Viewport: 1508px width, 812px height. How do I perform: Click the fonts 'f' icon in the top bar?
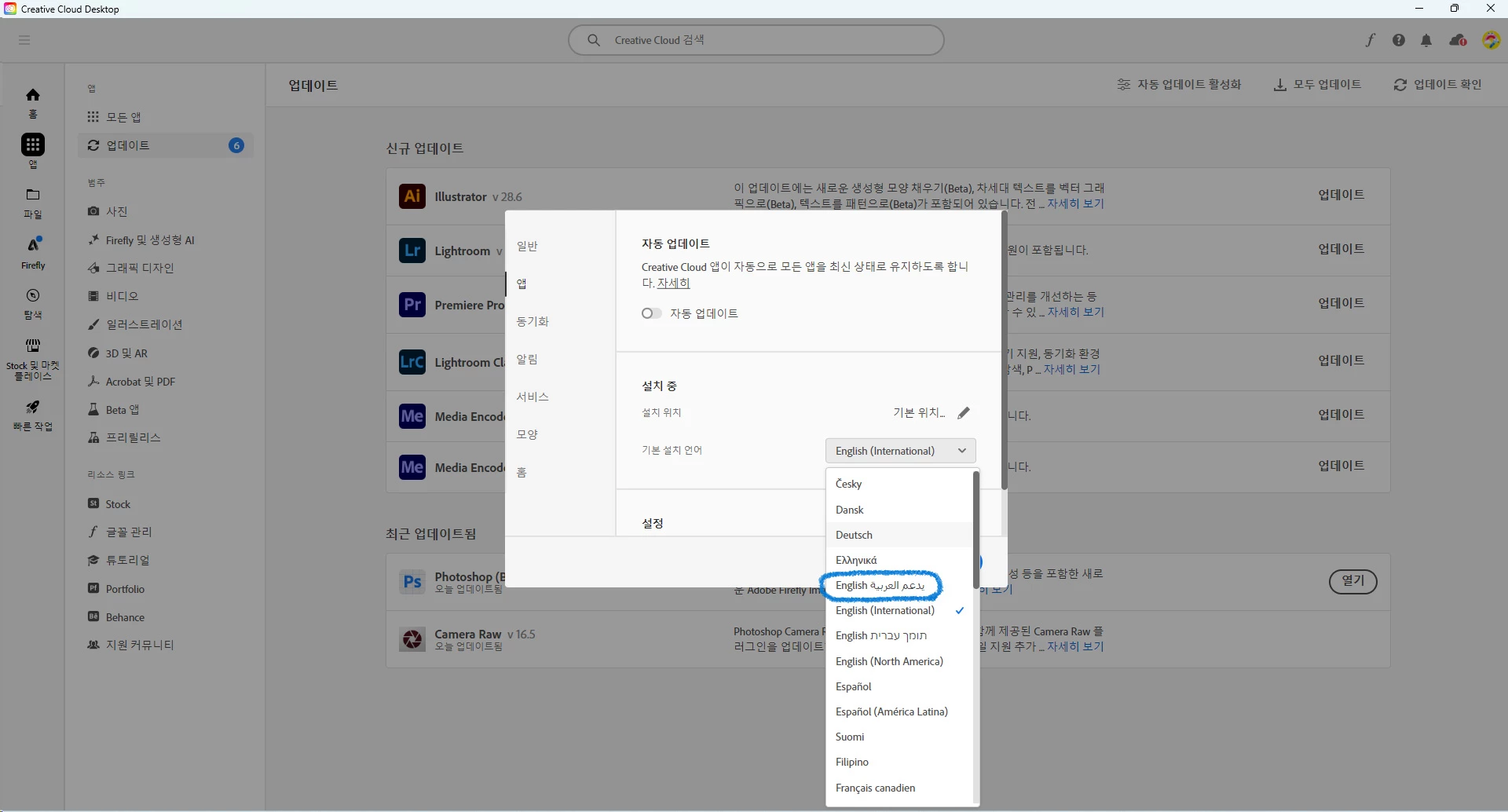pyautogui.click(x=1371, y=40)
